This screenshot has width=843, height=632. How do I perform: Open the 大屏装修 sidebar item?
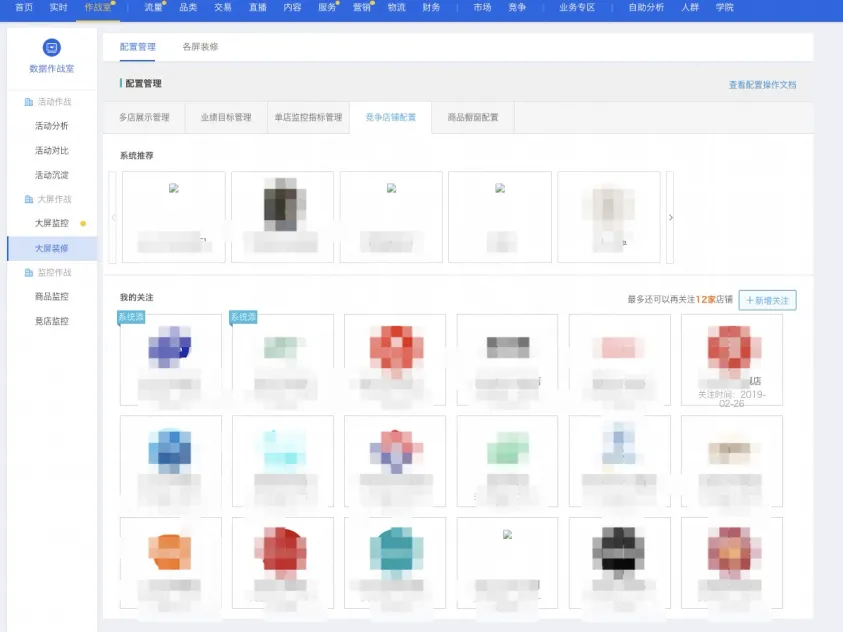[x=52, y=248]
